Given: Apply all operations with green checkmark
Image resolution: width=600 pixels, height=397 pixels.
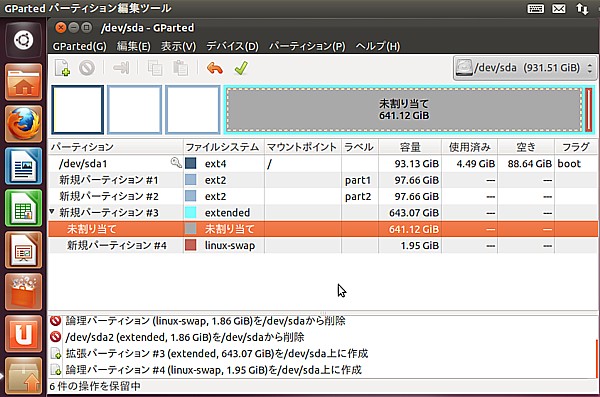Looking at the screenshot, I should click(x=241, y=68).
